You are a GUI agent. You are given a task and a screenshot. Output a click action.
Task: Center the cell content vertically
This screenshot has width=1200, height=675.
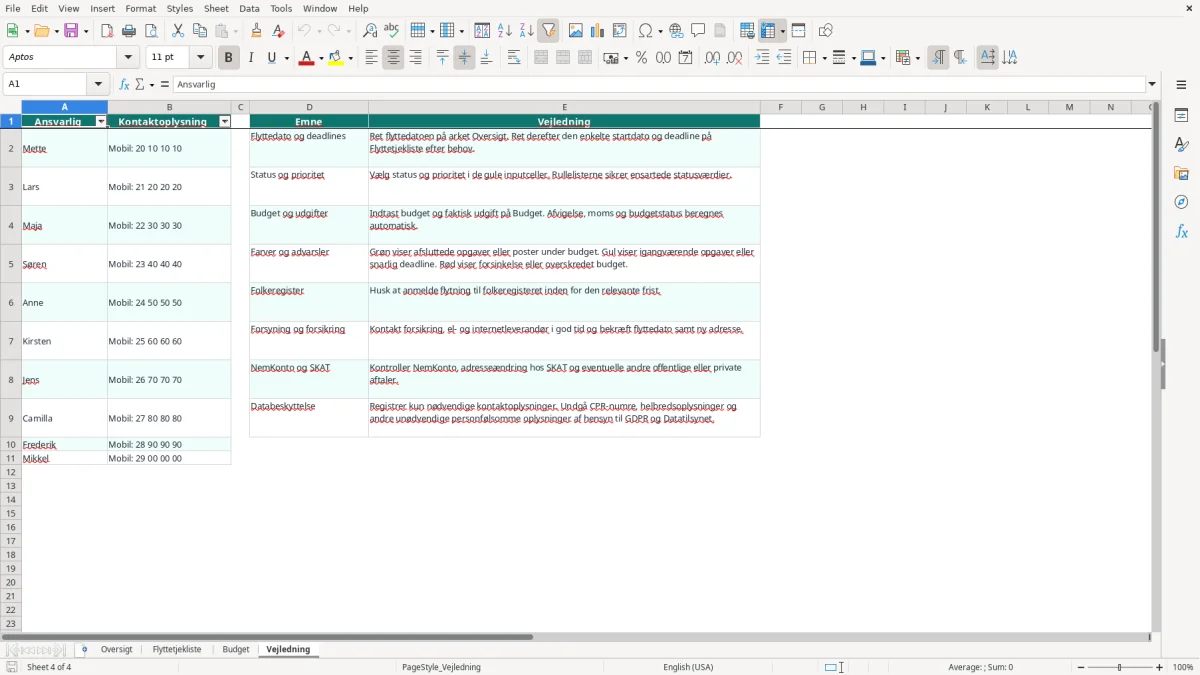pos(465,58)
